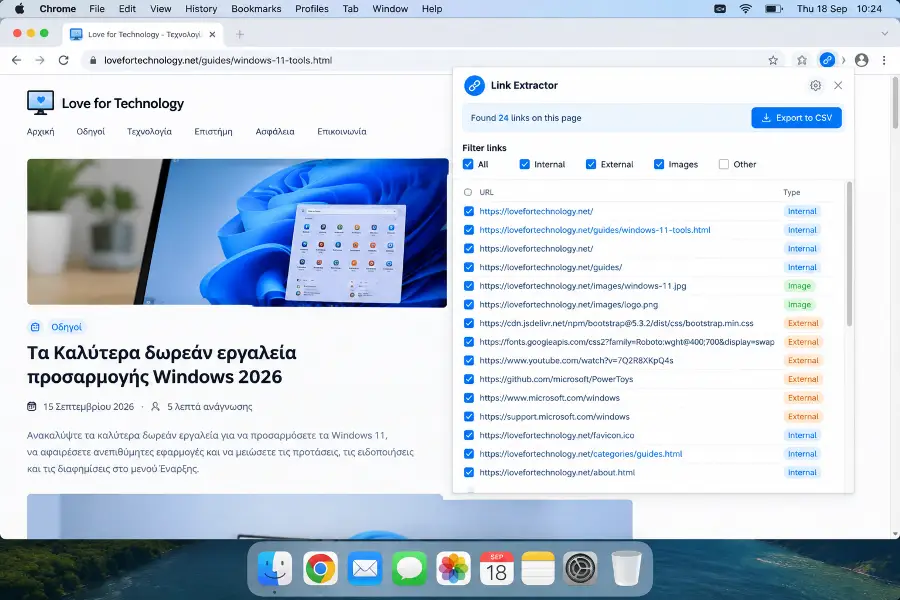The width and height of the screenshot is (900, 600).
Task: Go back to previous page
Action: [16, 60]
